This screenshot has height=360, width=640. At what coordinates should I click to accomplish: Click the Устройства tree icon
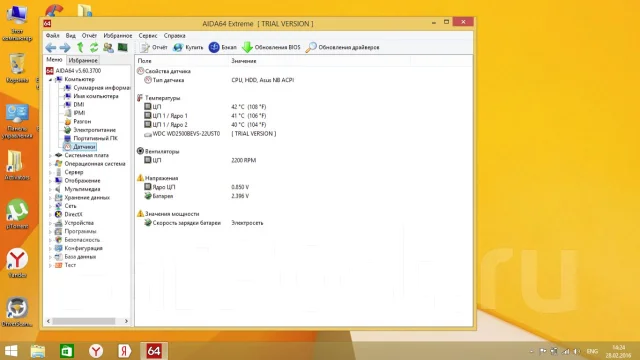click(58, 223)
